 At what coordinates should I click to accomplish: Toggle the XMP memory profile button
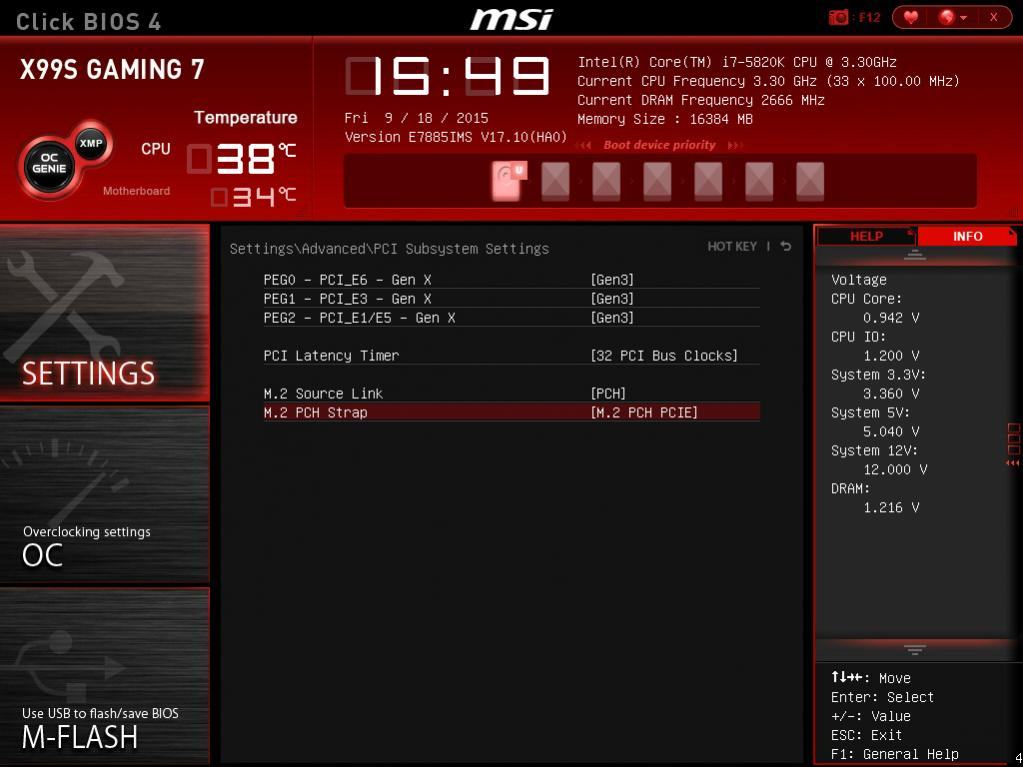(x=91, y=143)
